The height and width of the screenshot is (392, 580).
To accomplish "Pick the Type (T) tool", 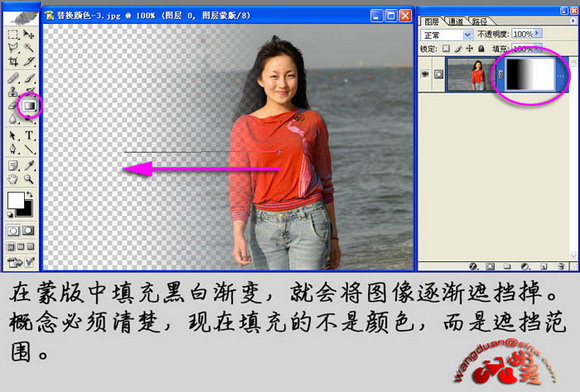I will point(29,135).
